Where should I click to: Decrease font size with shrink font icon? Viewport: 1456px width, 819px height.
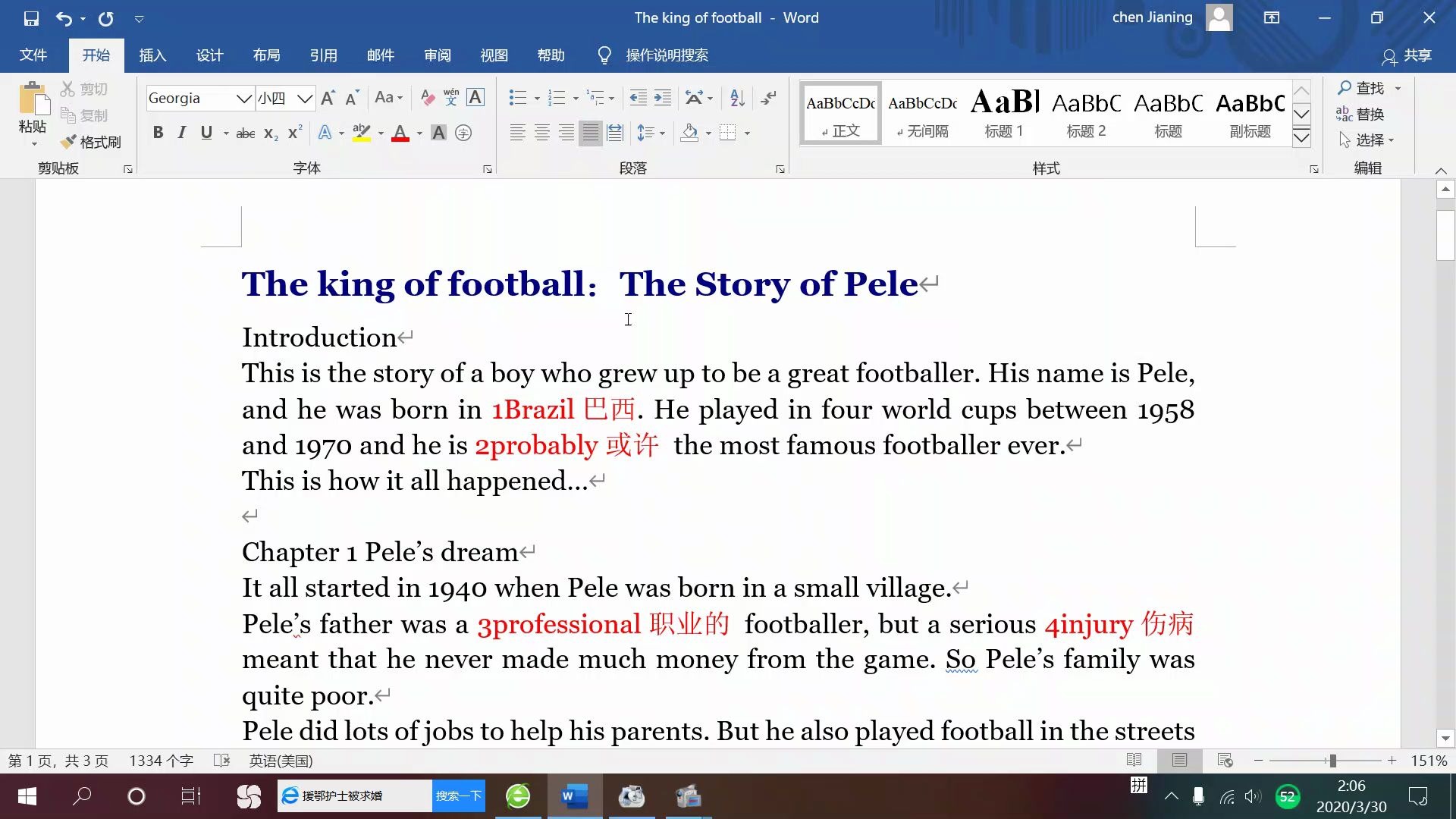click(x=352, y=98)
